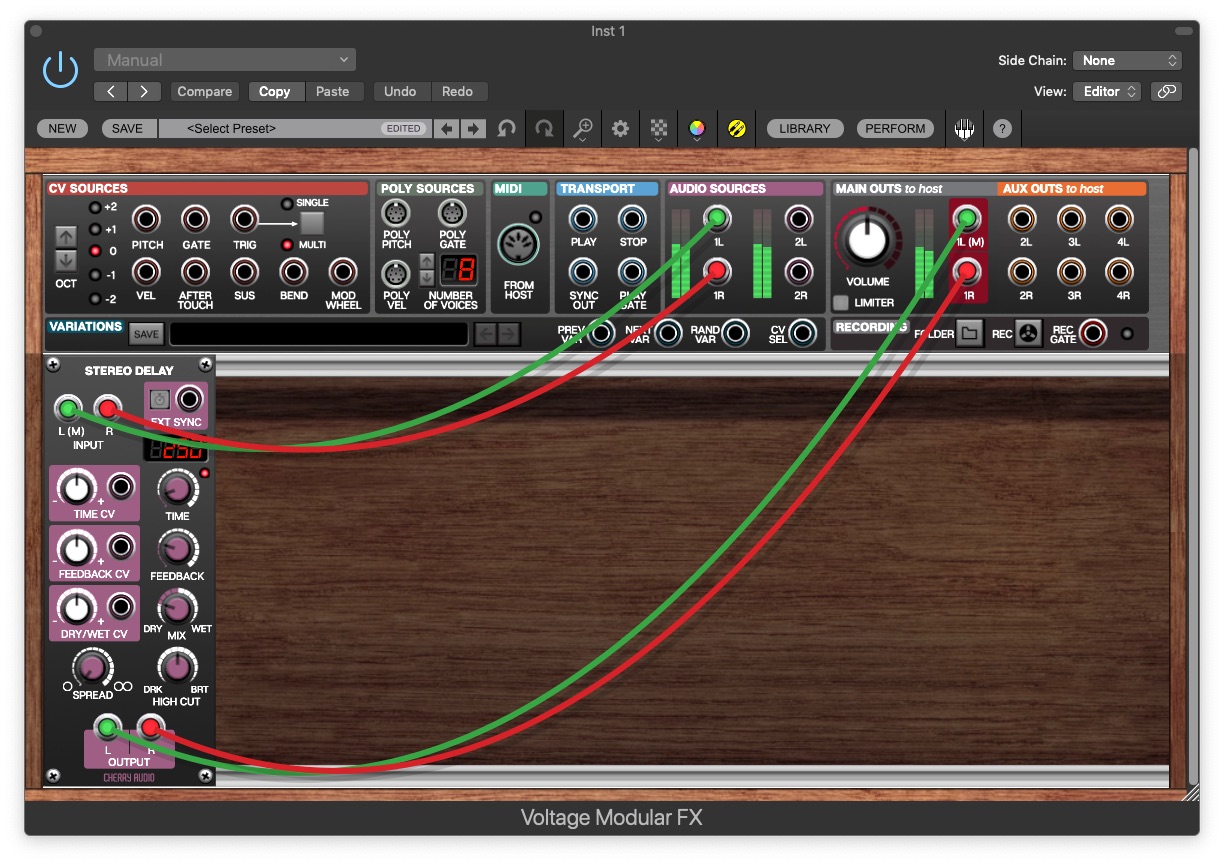
Task: Go to previous setting with left chevron
Action: click(x=111, y=91)
